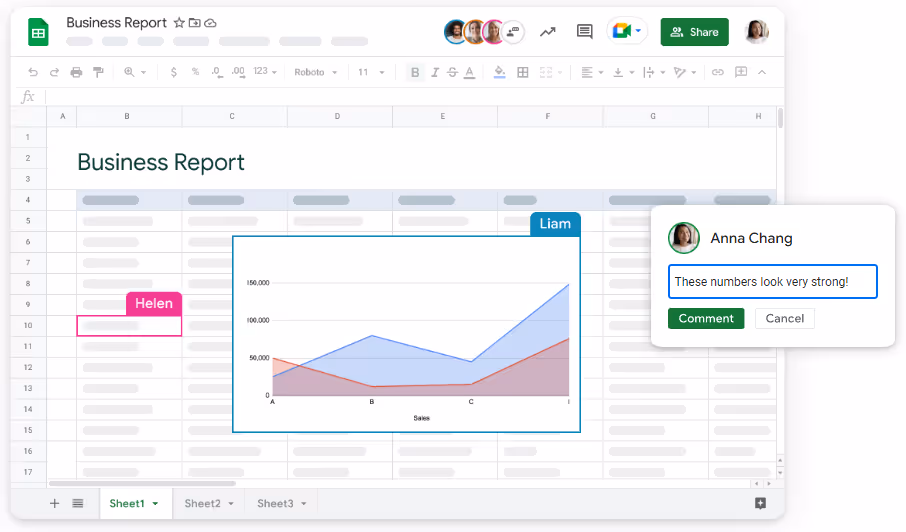Open Sheet2 tab options arrow
Image resolution: width=906 pixels, height=532 pixels.
pos(231,504)
